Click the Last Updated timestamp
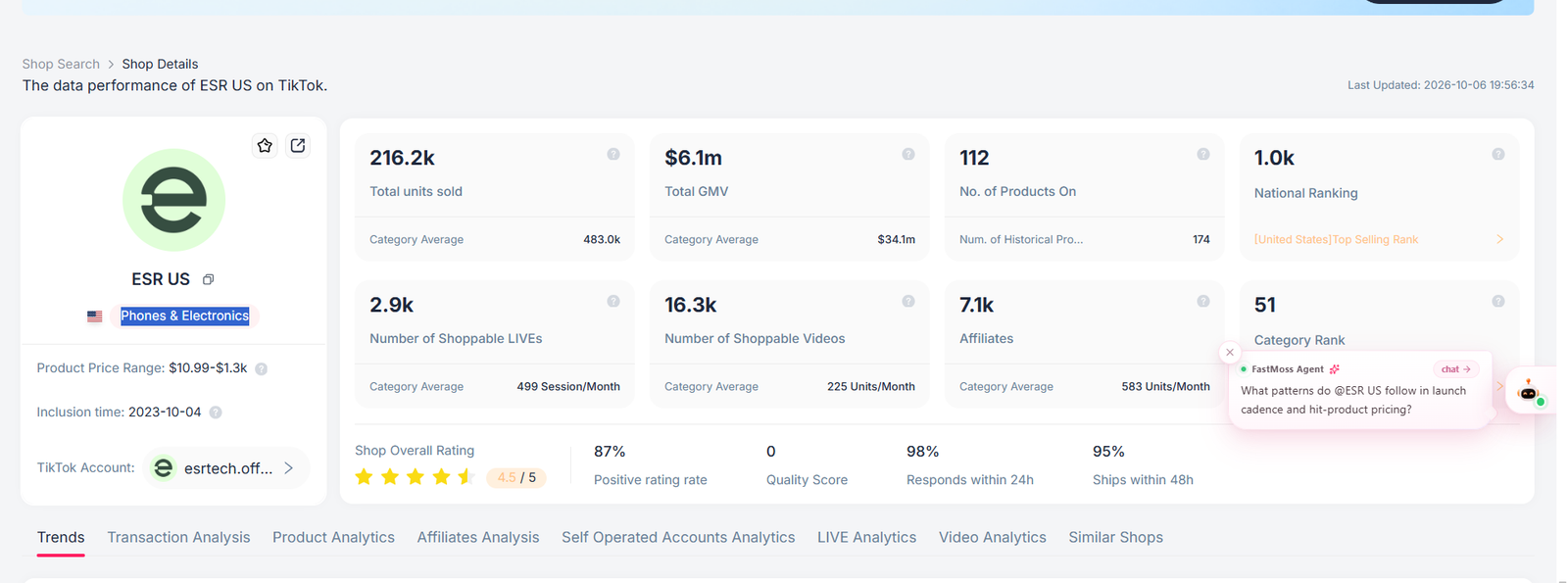 point(1441,85)
